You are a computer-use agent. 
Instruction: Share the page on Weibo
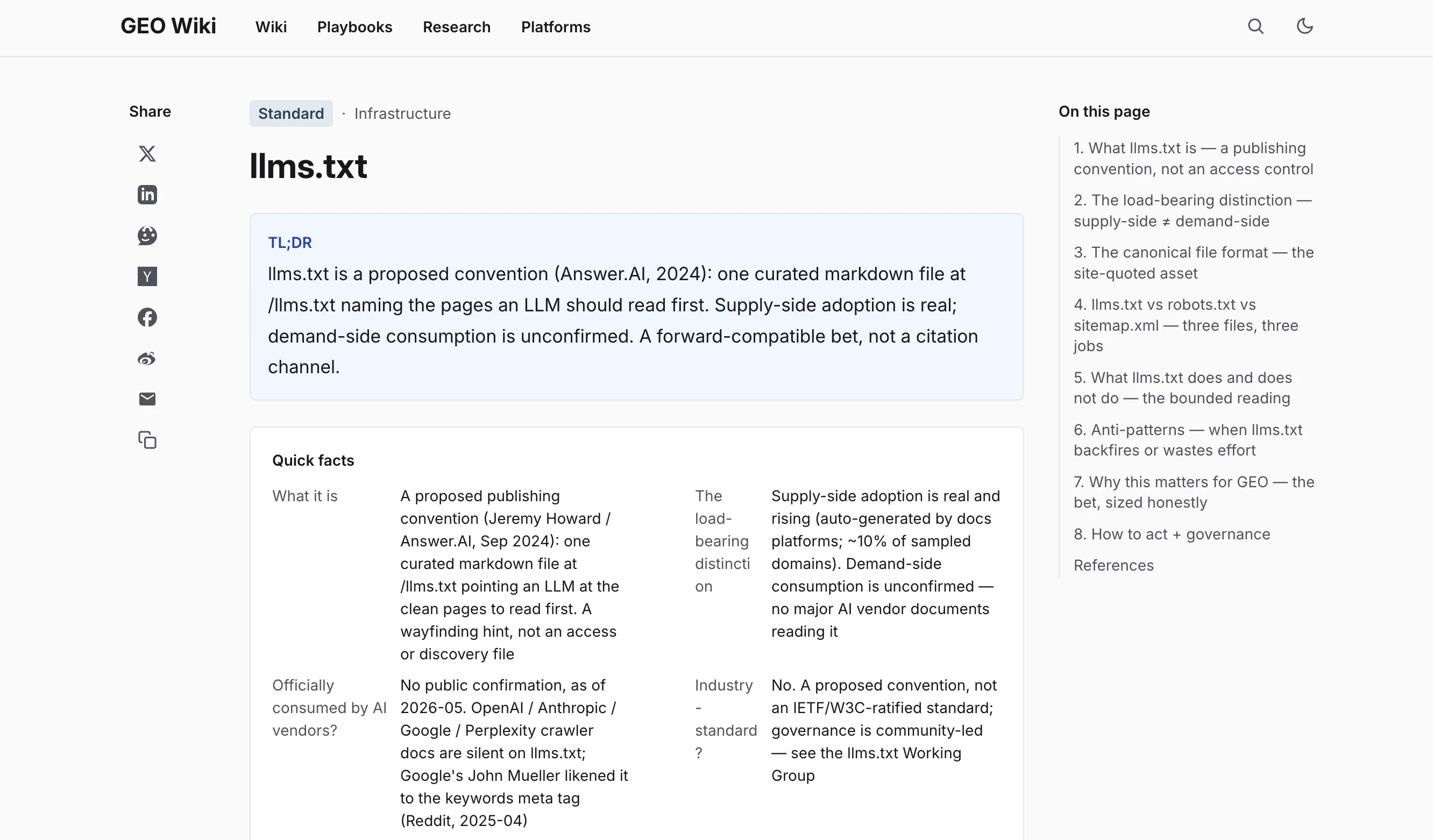(x=147, y=359)
